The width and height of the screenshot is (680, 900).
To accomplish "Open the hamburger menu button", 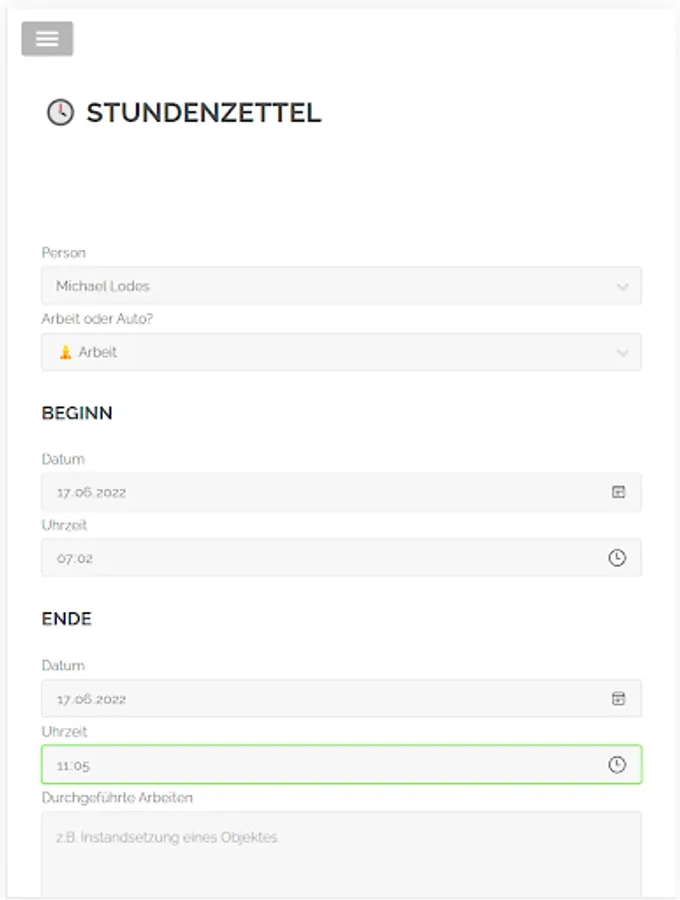I will [x=47, y=39].
